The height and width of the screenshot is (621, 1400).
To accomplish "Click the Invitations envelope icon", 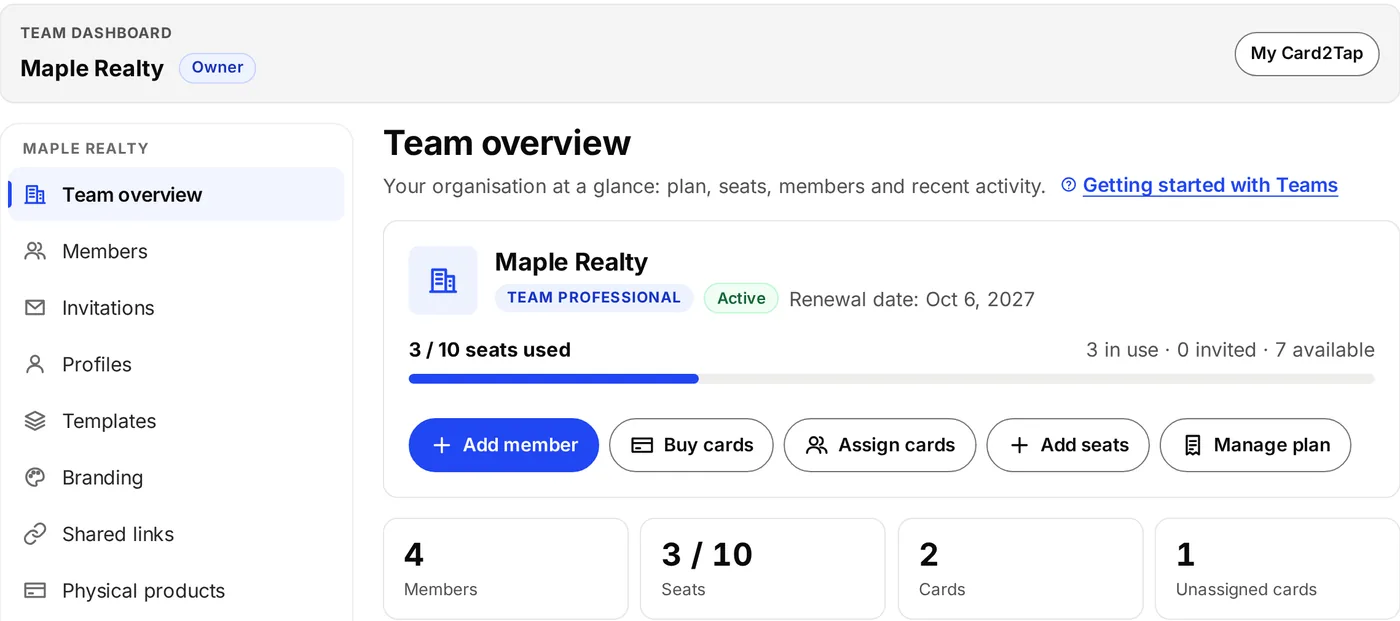I will click(x=35, y=308).
